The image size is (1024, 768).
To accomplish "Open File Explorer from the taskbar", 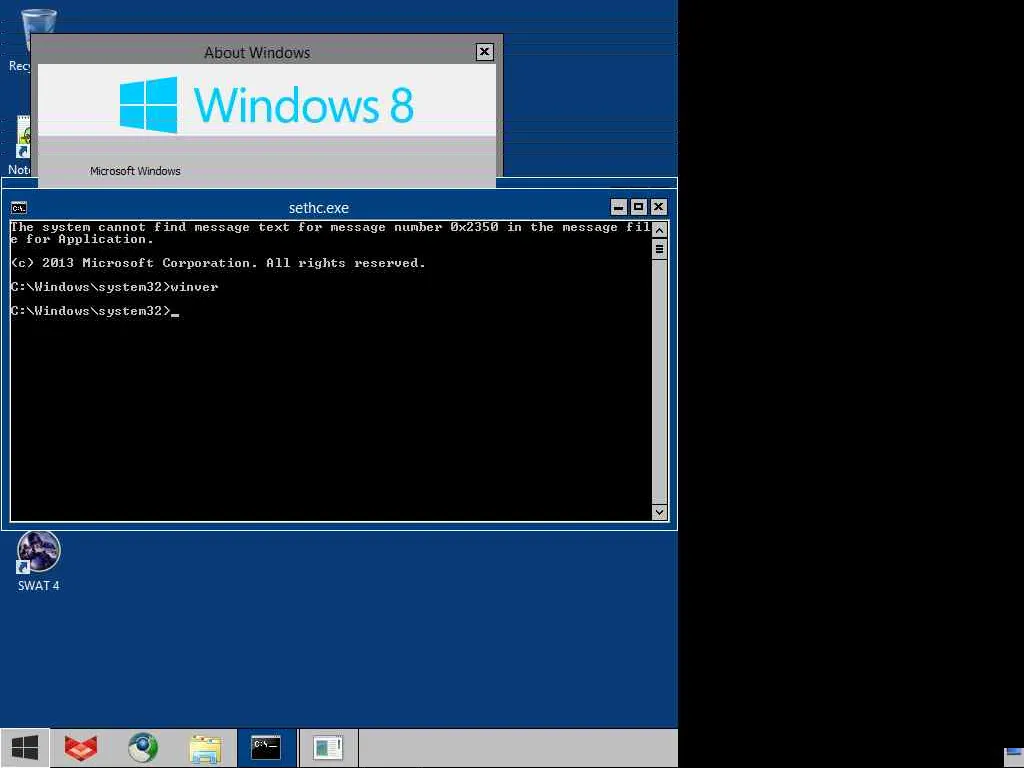I will pos(204,748).
